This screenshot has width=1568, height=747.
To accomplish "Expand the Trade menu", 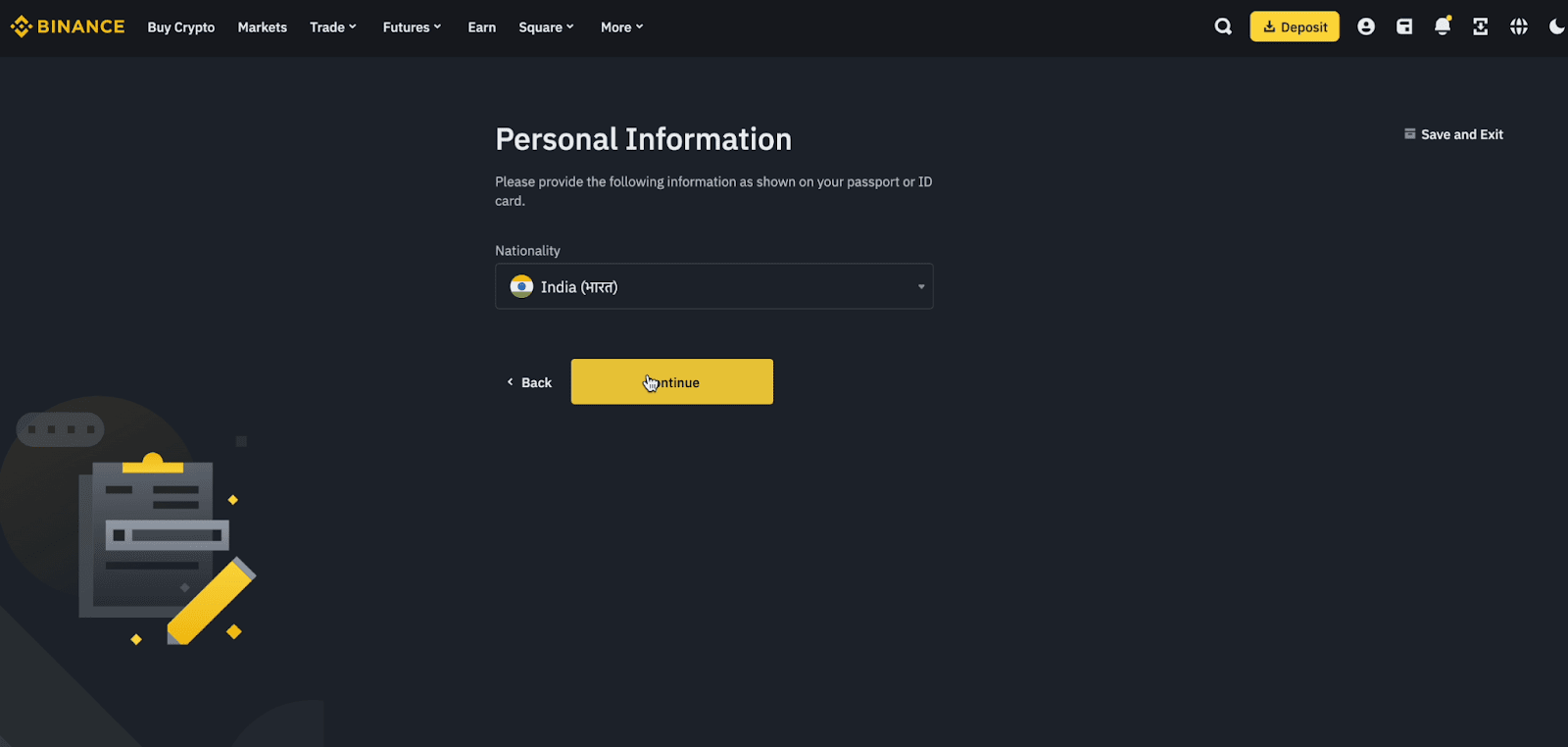I will [333, 27].
